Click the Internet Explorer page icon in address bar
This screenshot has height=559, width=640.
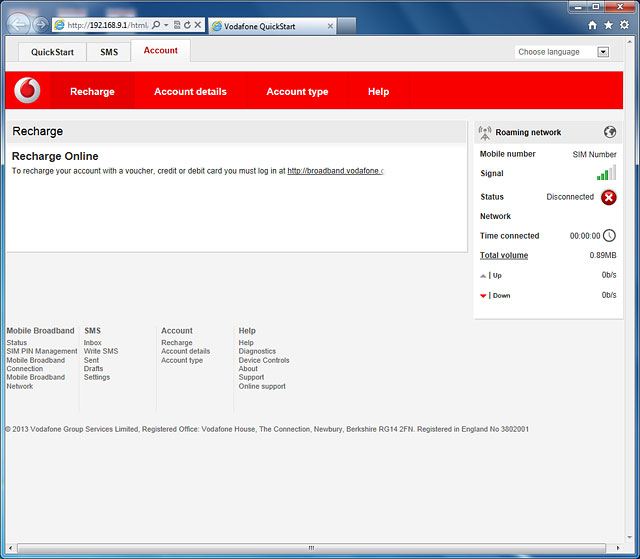60,25
